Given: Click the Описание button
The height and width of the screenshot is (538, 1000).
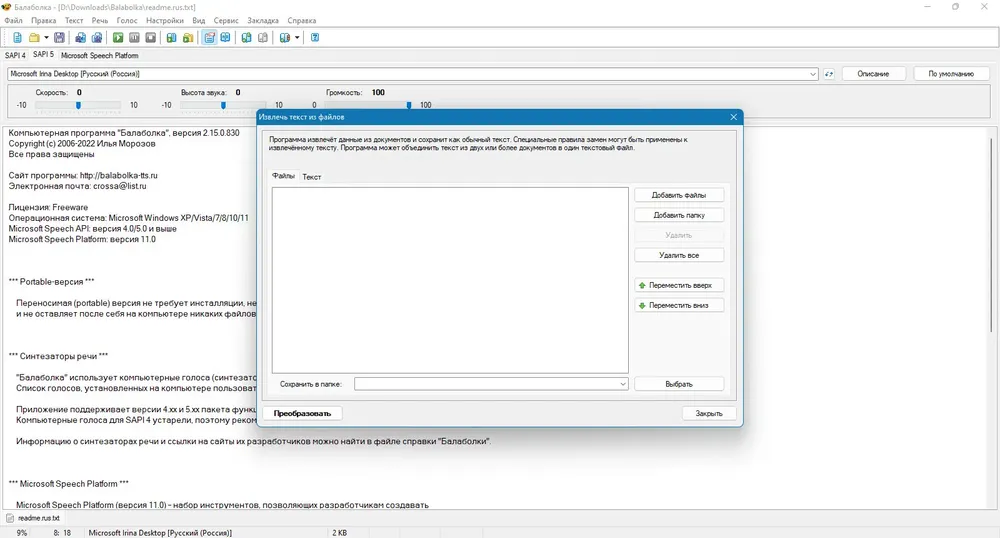Looking at the screenshot, I should (x=873, y=74).
